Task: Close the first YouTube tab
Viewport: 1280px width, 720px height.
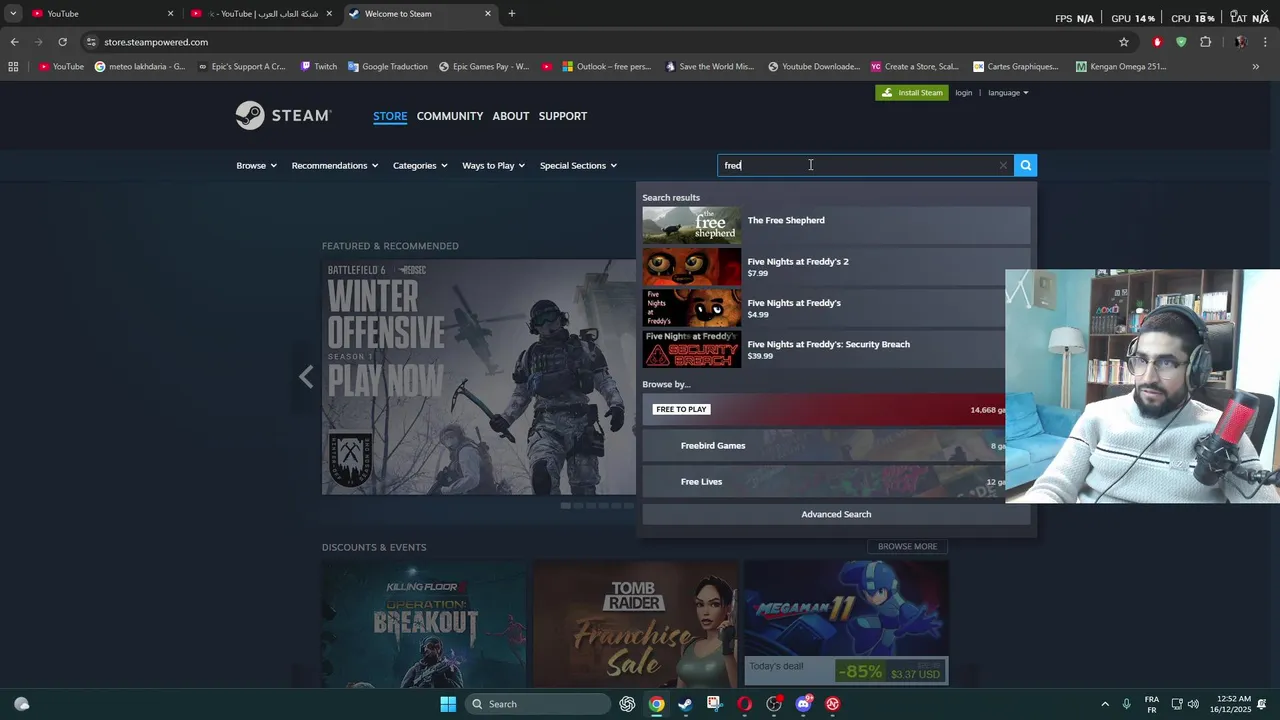Action: [x=170, y=13]
